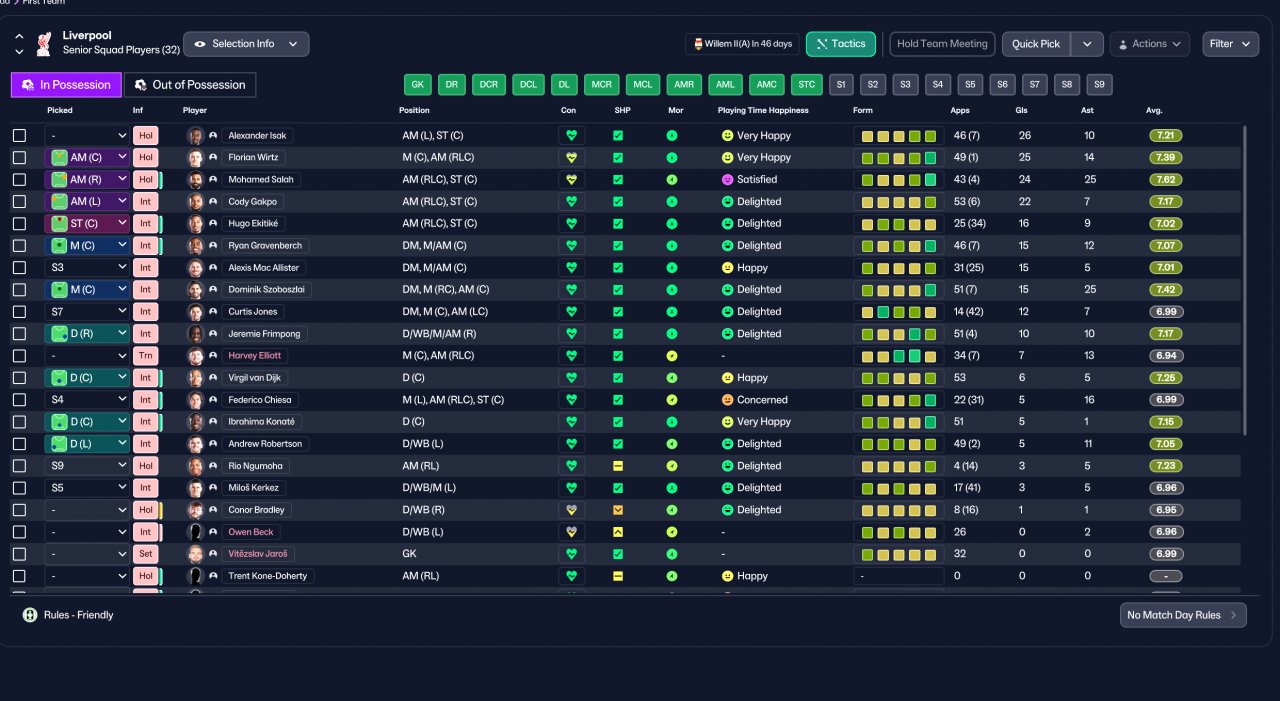The width and height of the screenshot is (1280, 701).
Task: Select the STC position slot
Action: point(806,85)
